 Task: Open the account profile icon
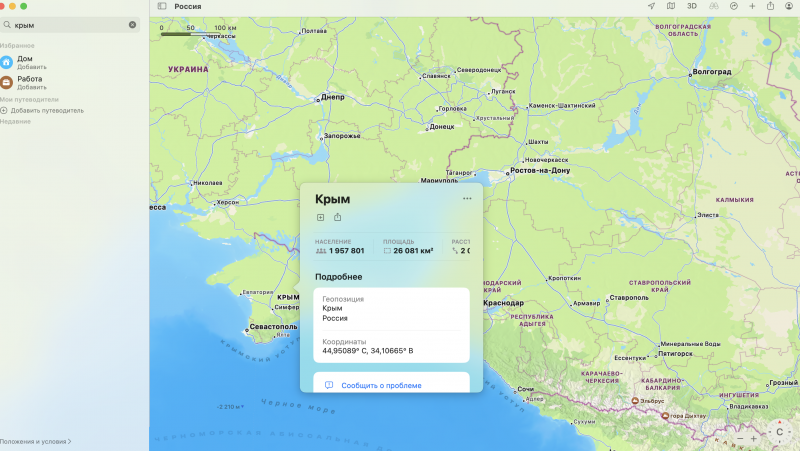(x=791, y=6)
